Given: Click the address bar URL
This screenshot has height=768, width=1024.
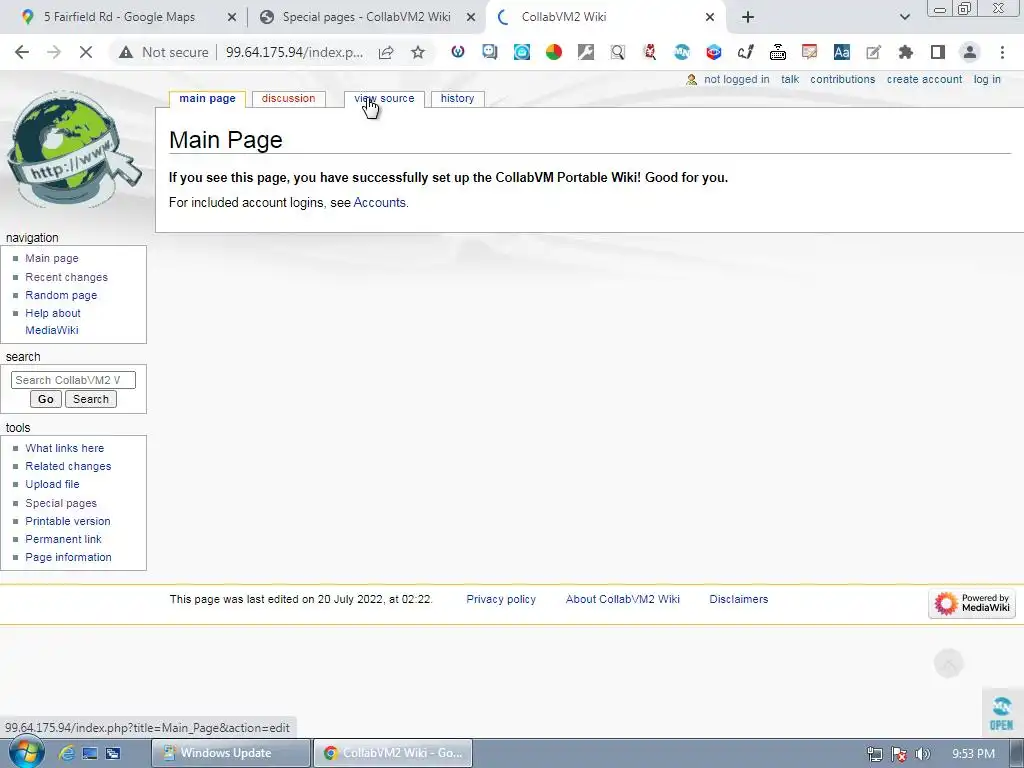Looking at the screenshot, I should click(x=294, y=52).
